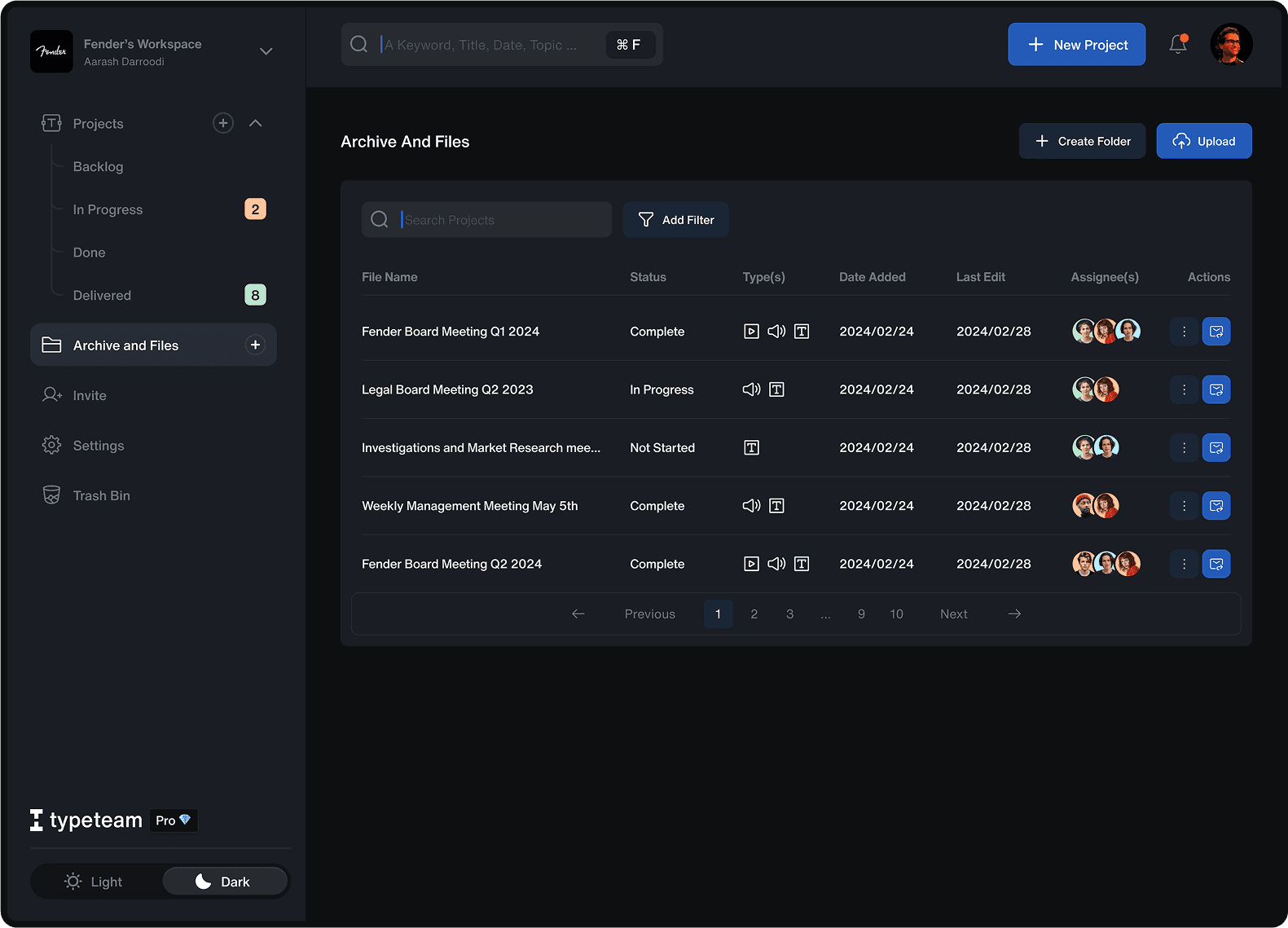The image size is (1288, 928).
Task: Click the video type icon for Fender Board Meeting Q1 2024
Action: (751, 332)
